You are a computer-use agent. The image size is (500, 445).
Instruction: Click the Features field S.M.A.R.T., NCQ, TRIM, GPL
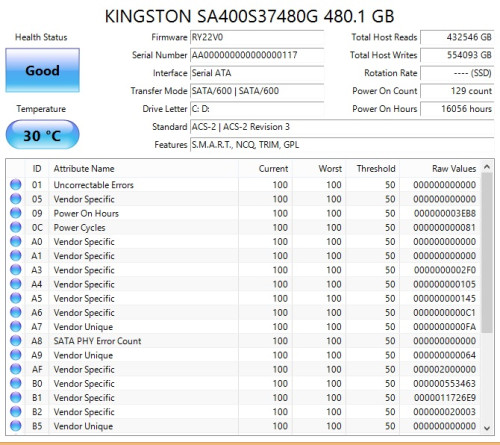342,145
